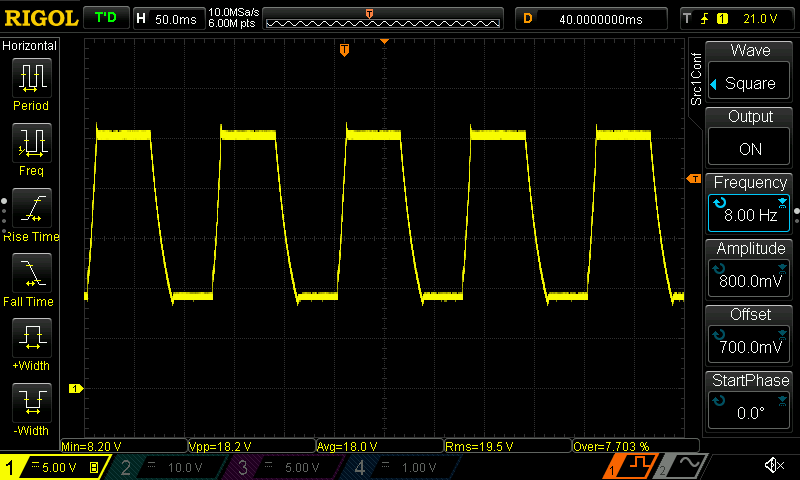Select the Rise Time measurement icon

pyautogui.click(x=32, y=208)
